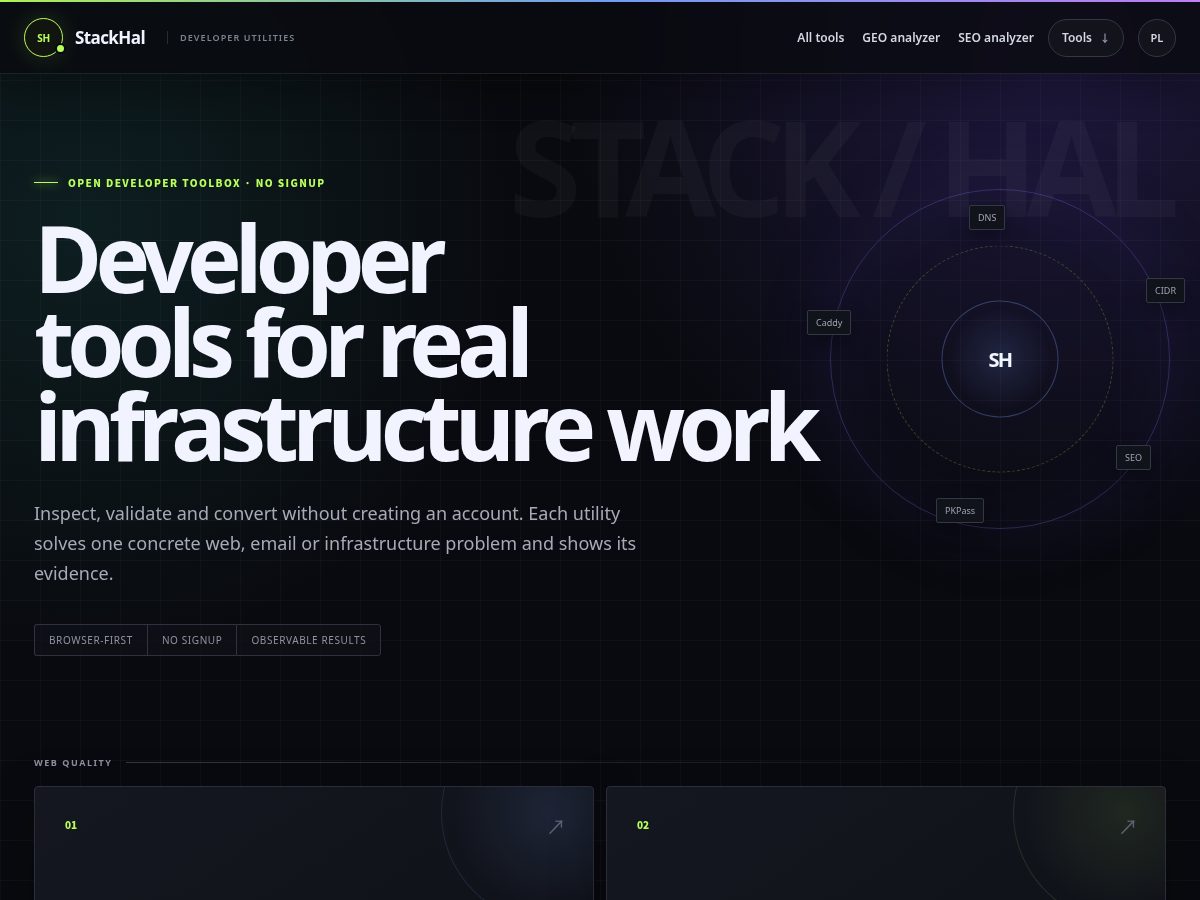Select the DNS orbit tag
Screen dimensions: 1200x900
tap(987, 217)
